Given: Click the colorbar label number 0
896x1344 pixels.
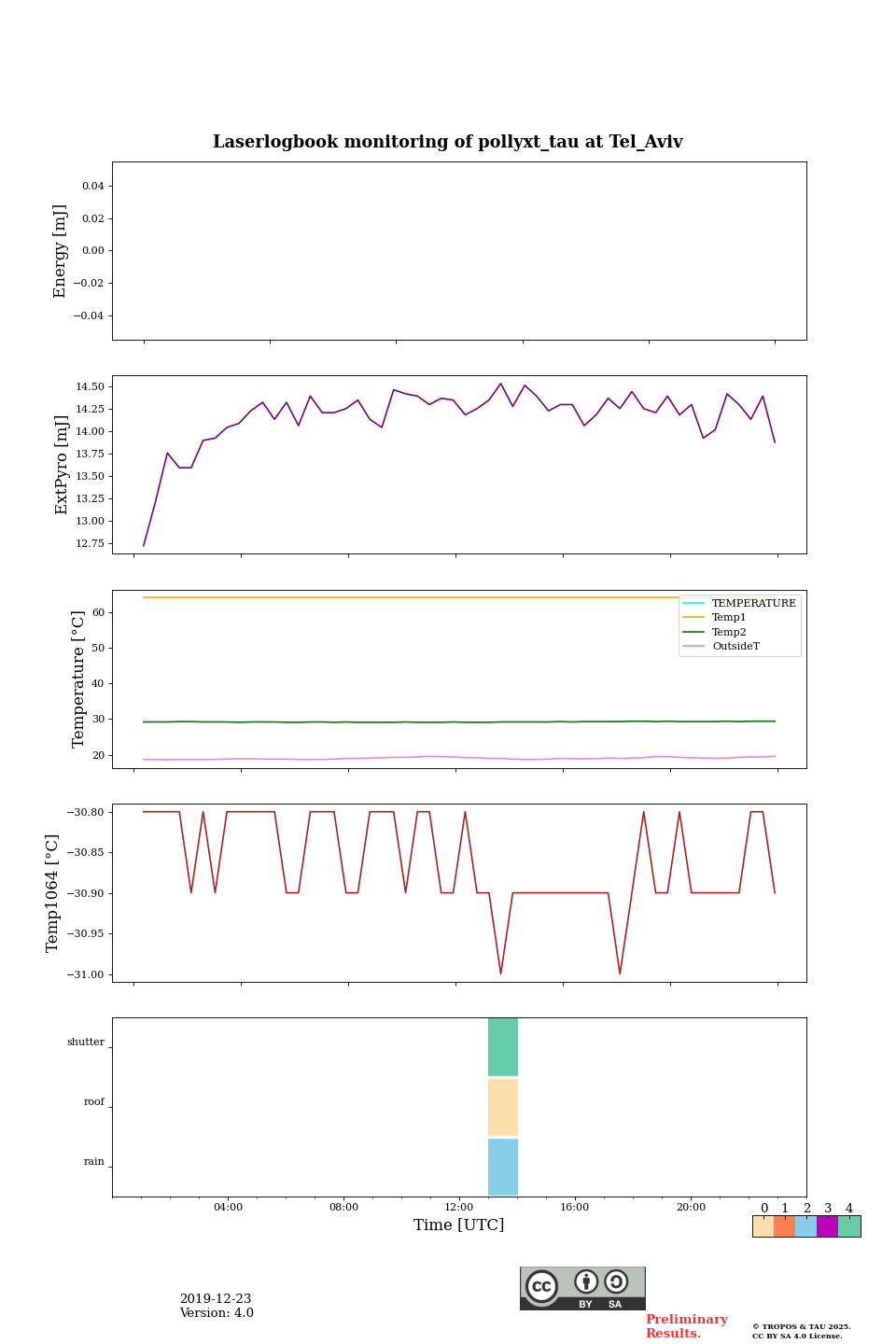Looking at the screenshot, I should pos(763,1209).
